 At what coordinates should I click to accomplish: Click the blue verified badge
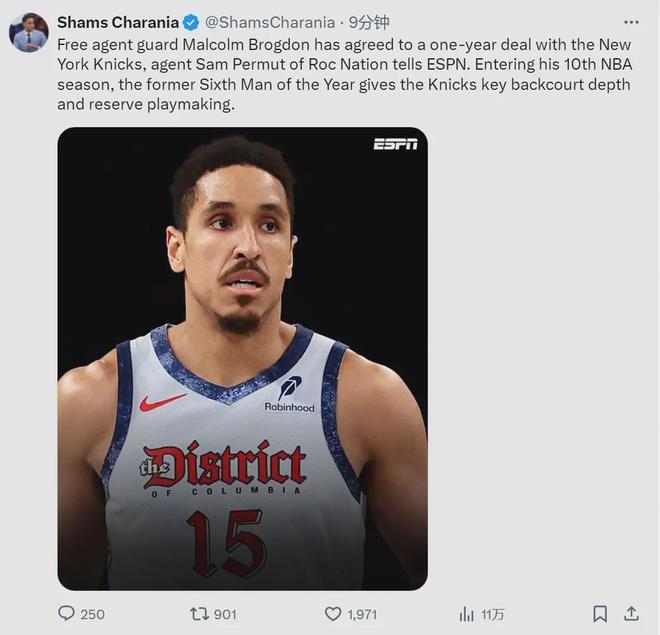pyautogui.click(x=190, y=22)
